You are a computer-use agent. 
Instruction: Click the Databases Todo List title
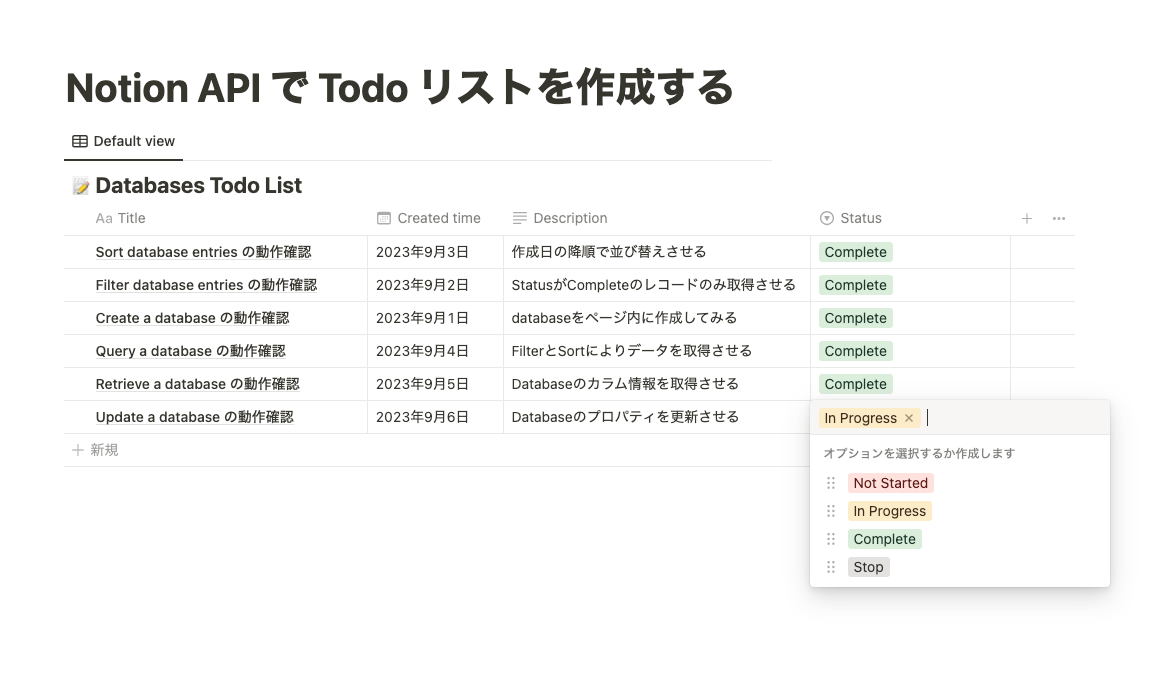point(199,186)
